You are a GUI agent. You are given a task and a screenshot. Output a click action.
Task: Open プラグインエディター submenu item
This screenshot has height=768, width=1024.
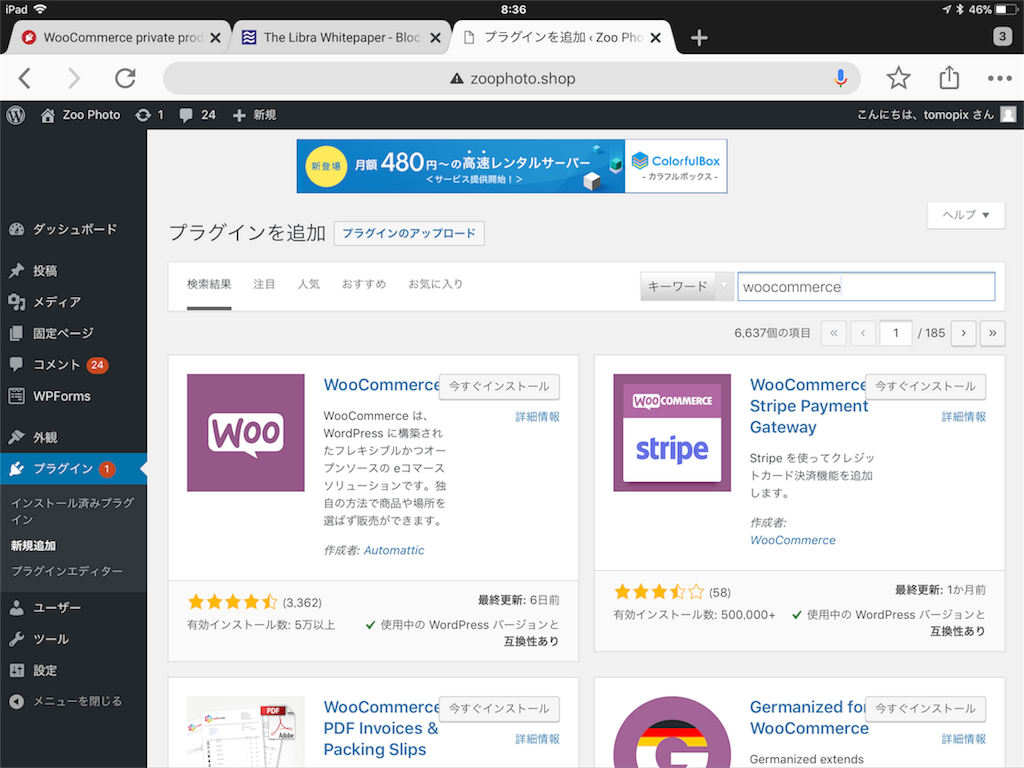(x=67, y=571)
